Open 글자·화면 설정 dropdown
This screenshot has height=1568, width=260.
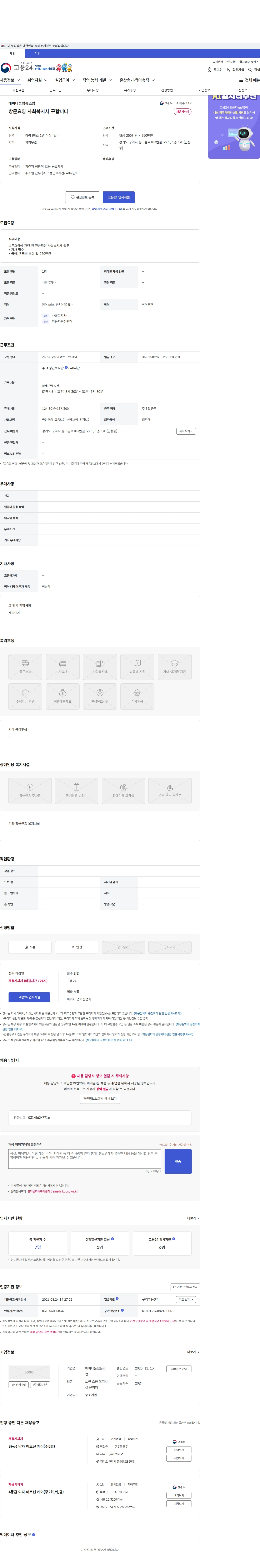(x=249, y=62)
